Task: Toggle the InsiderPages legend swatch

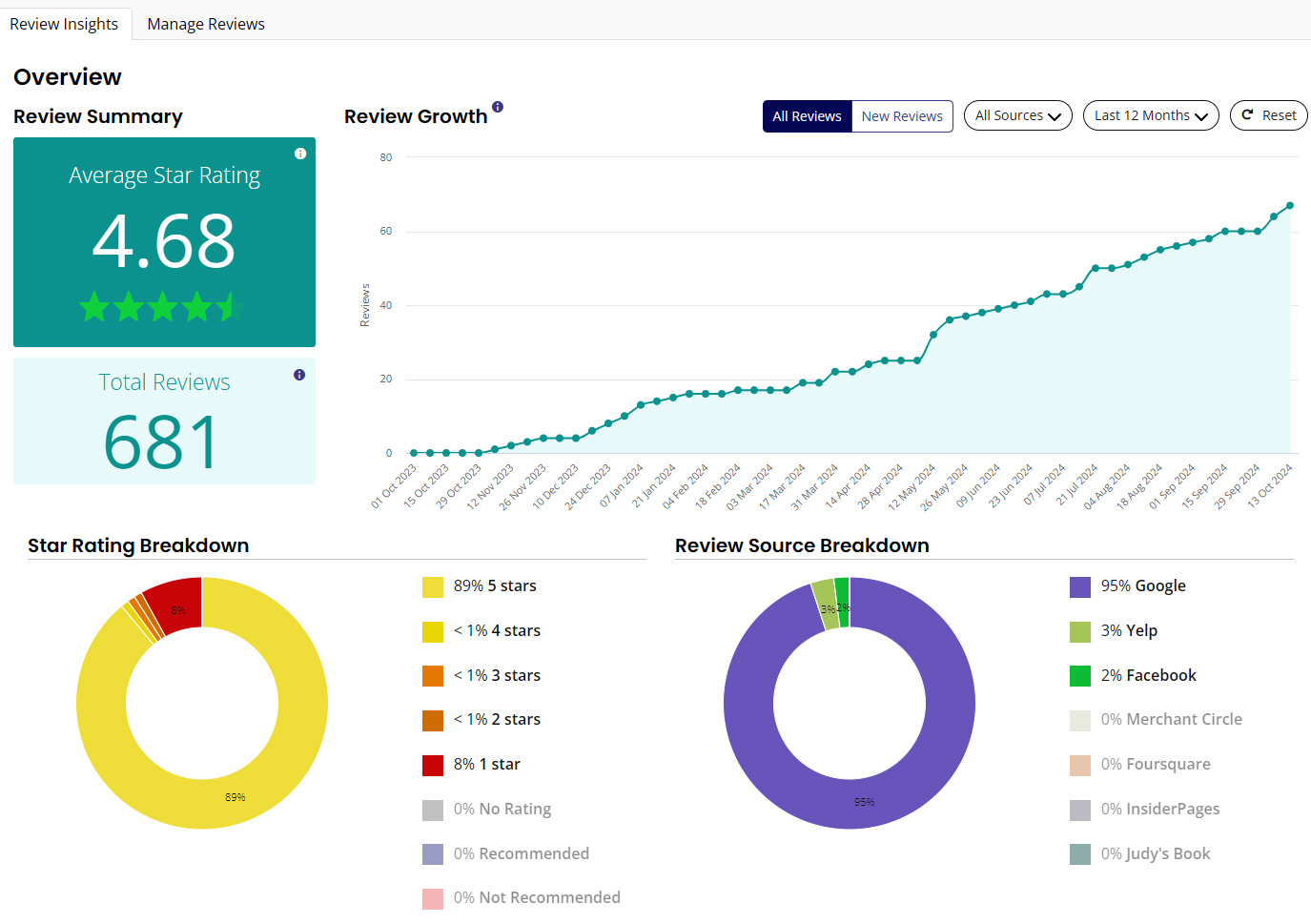Action: click(1080, 810)
